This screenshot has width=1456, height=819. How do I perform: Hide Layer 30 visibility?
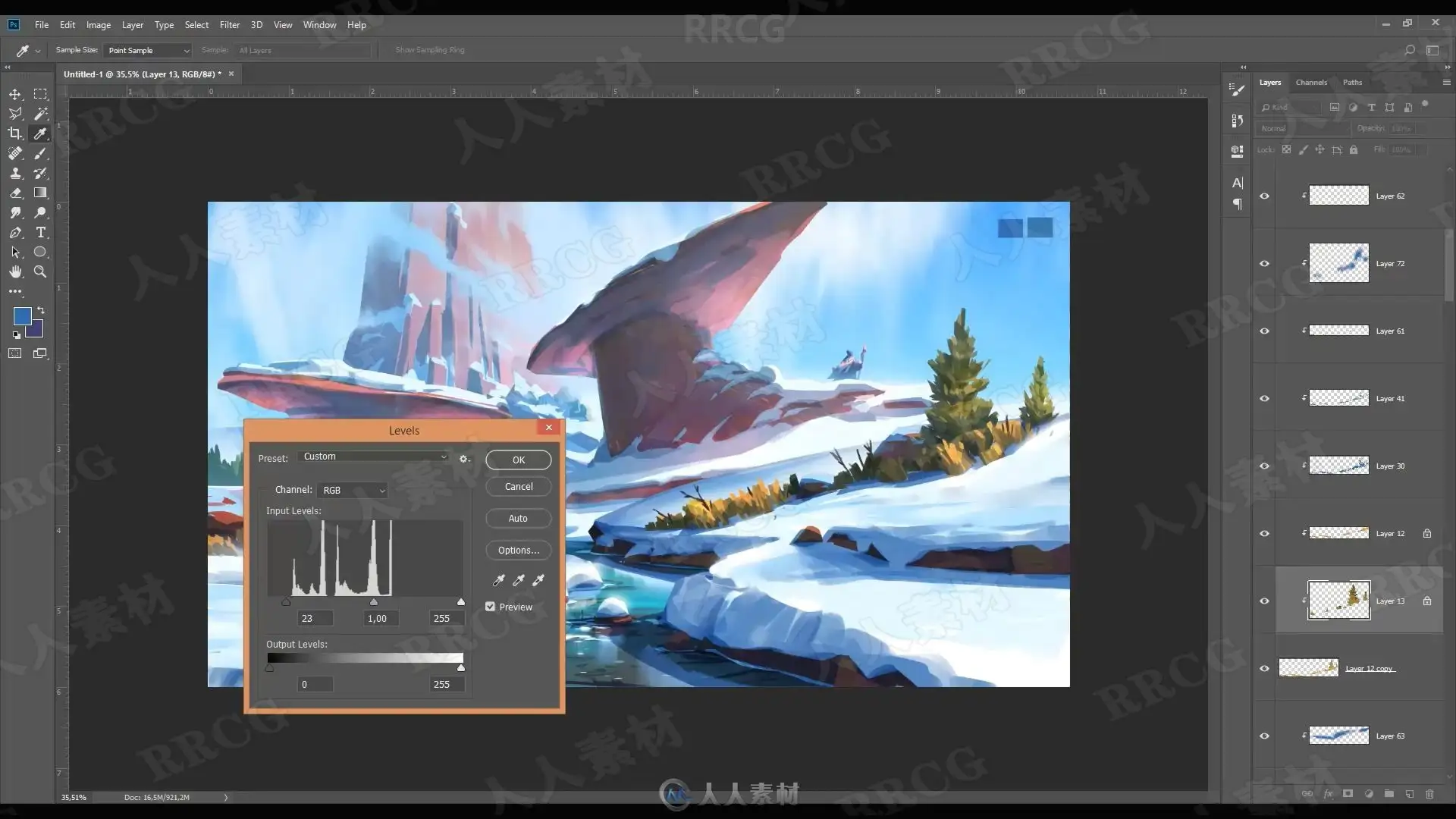(1264, 466)
